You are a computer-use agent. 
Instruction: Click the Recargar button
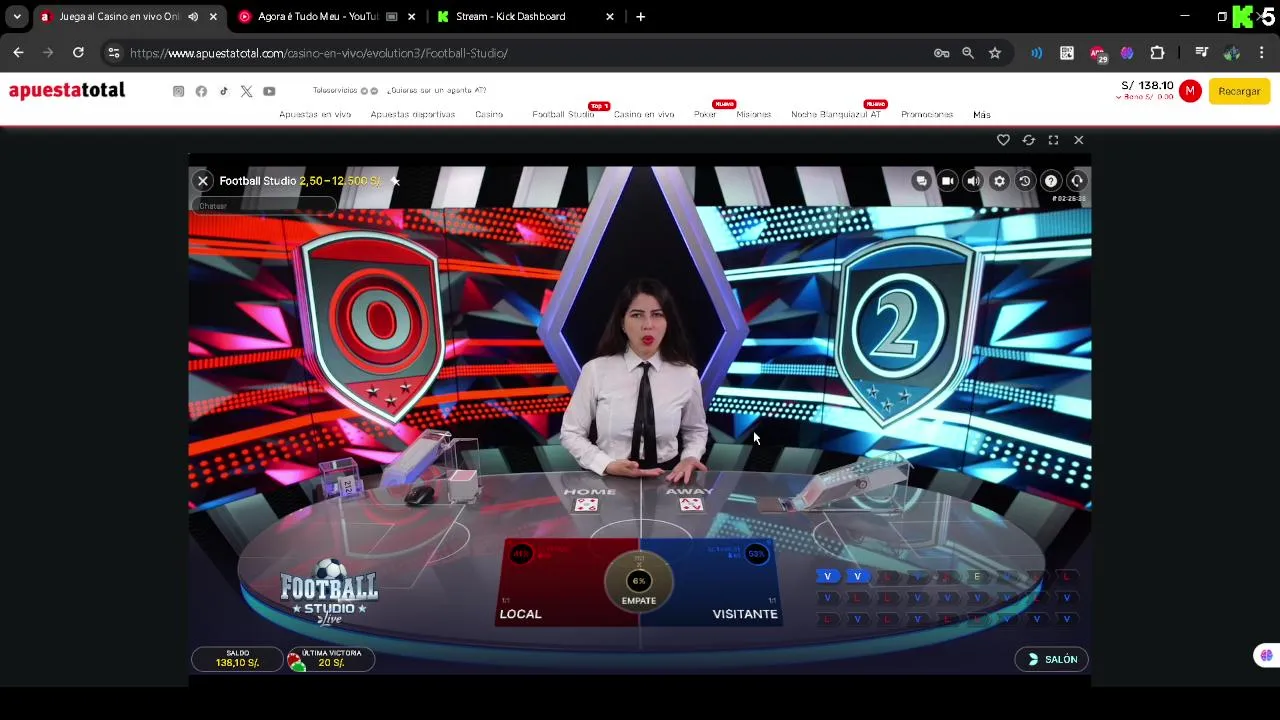pyautogui.click(x=1239, y=91)
